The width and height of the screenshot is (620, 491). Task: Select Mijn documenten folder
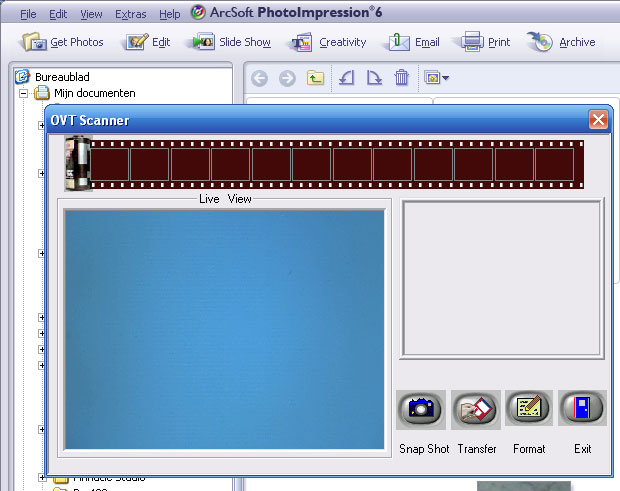pos(95,93)
